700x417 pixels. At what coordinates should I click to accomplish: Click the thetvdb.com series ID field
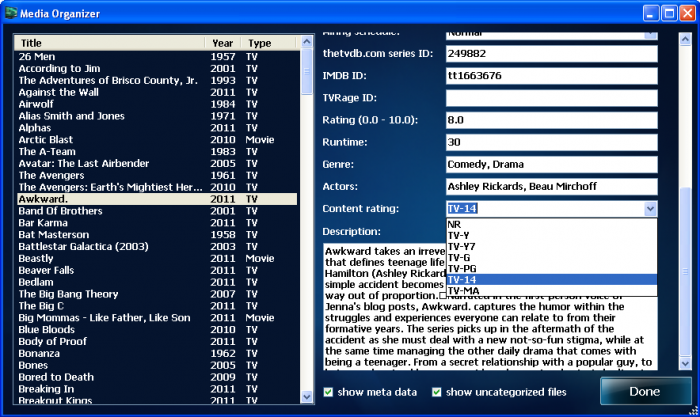[551, 54]
